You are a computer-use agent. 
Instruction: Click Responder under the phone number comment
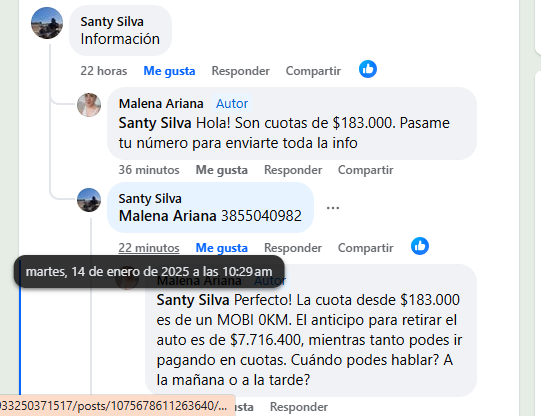pos(293,248)
